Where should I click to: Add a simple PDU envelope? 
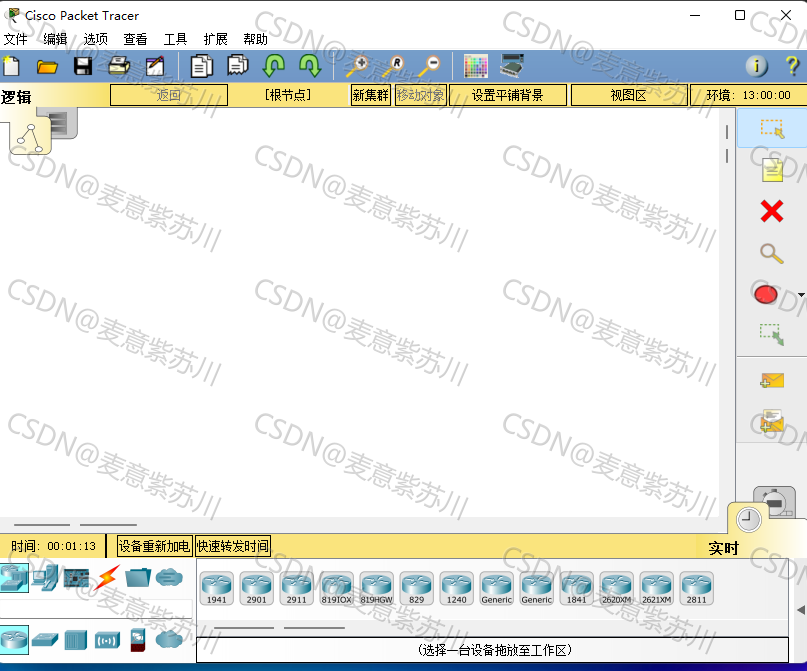click(772, 381)
